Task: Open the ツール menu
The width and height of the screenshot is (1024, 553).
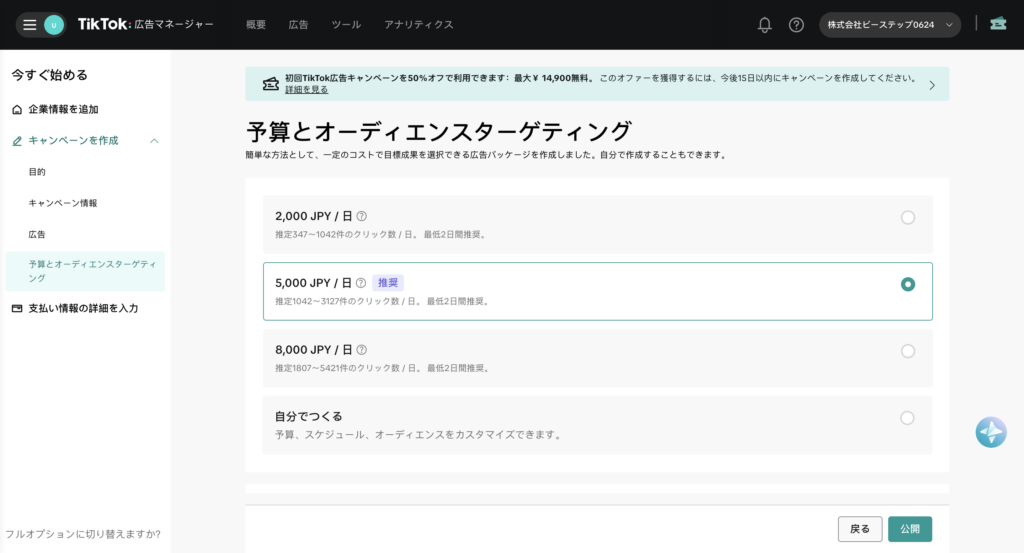Action: pos(346,24)
